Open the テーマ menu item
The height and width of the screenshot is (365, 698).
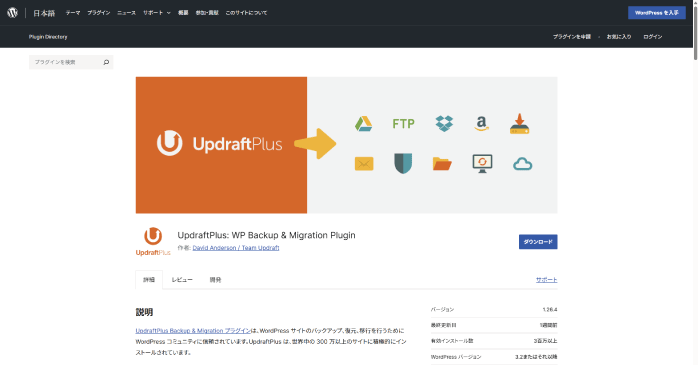point(73,13)
